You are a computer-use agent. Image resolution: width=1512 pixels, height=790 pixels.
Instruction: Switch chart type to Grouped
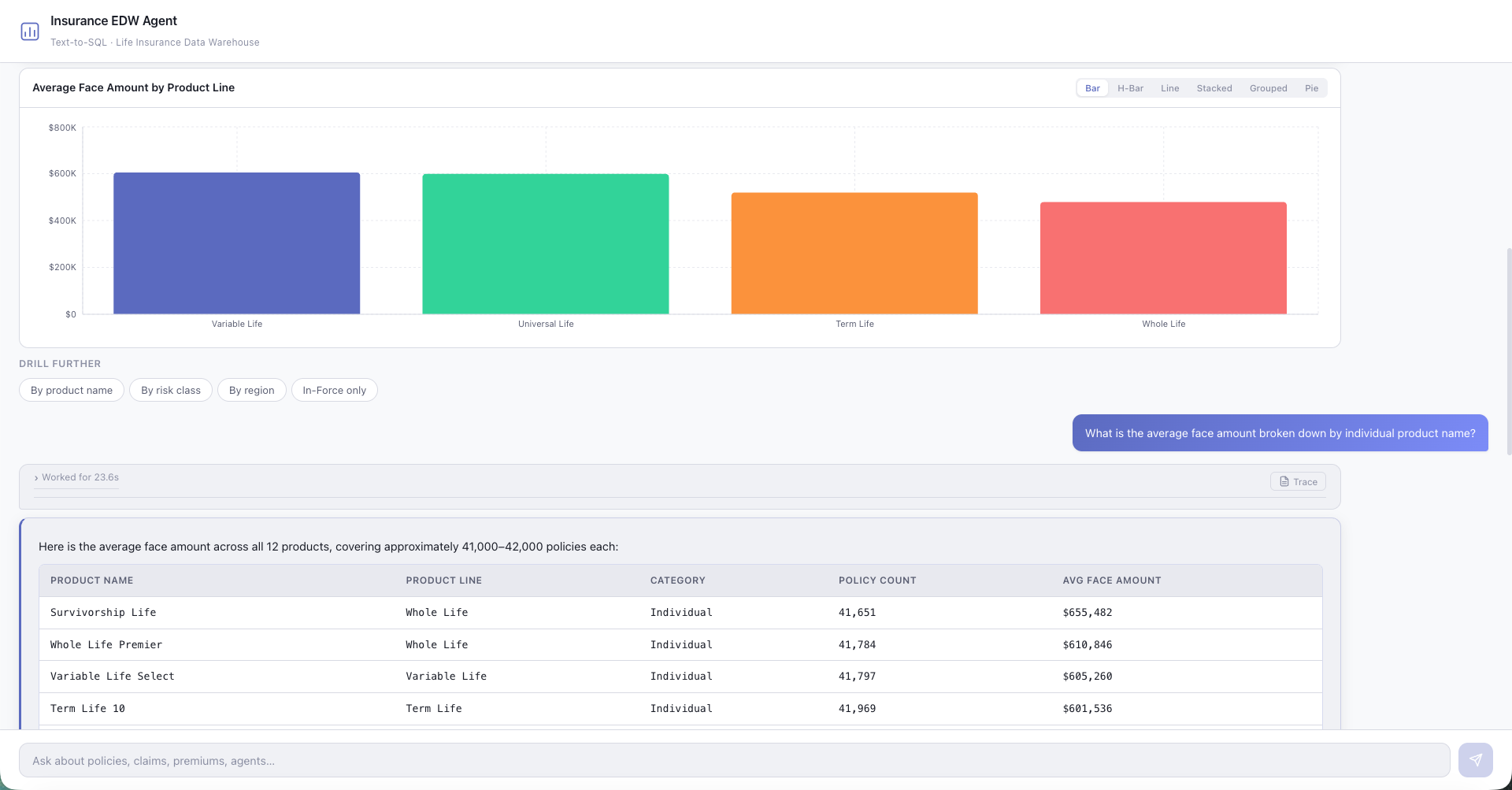pyautogui.click(x=1268, y=88)
